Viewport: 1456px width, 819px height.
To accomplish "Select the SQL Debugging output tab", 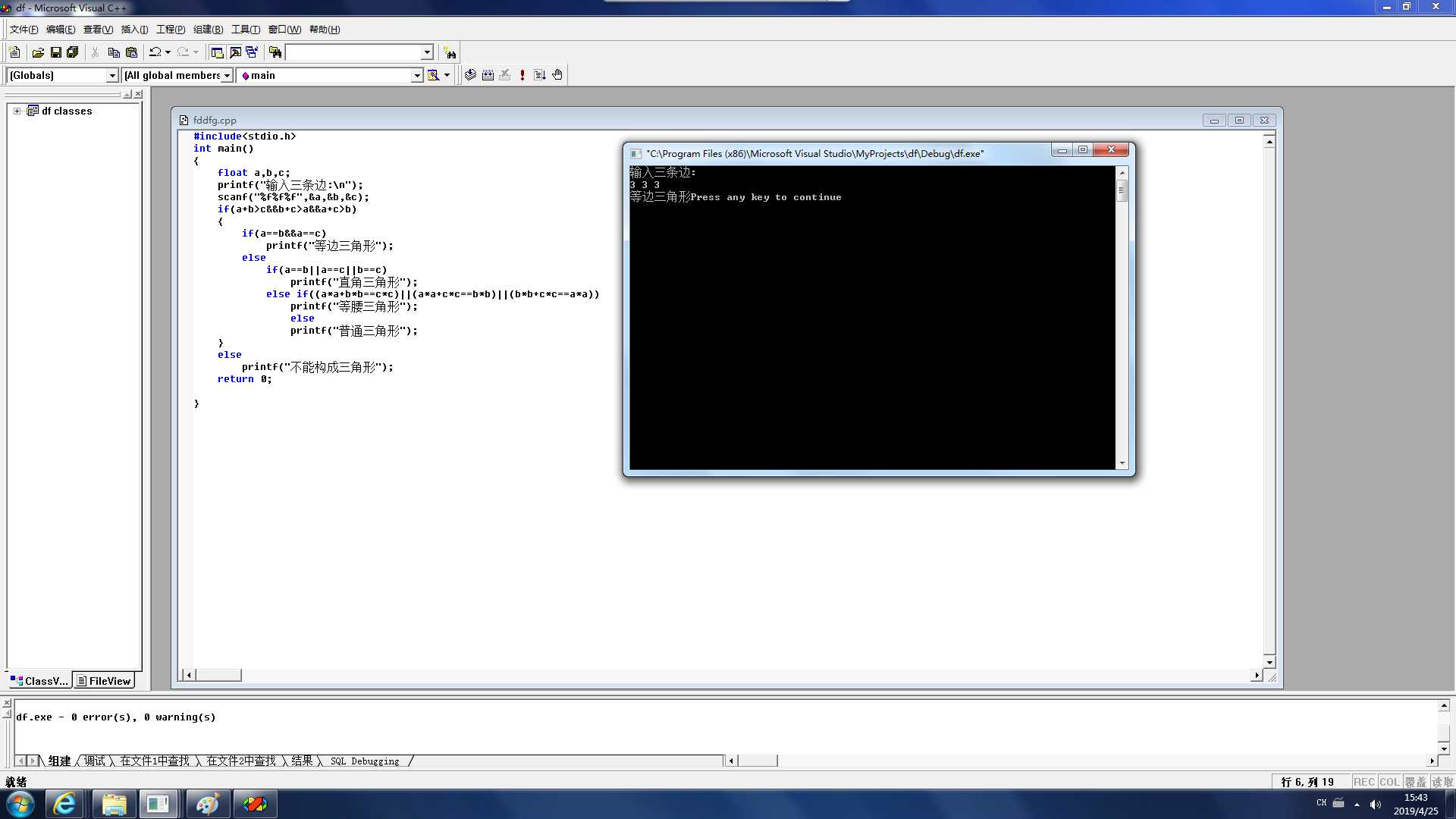I will point(365,761).
